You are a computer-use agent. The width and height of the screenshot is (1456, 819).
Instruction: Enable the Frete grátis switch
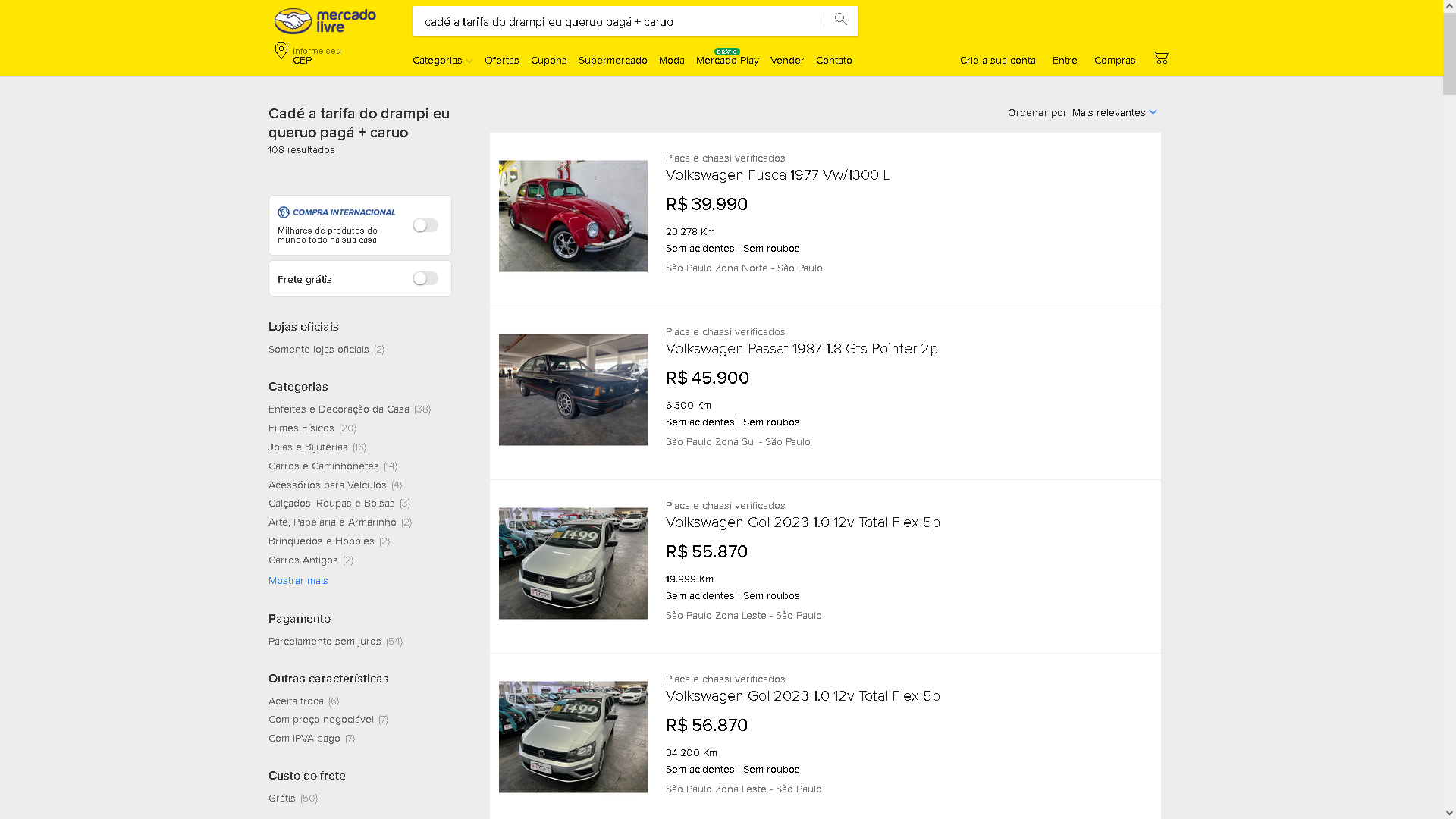click(x=425, y=278)
